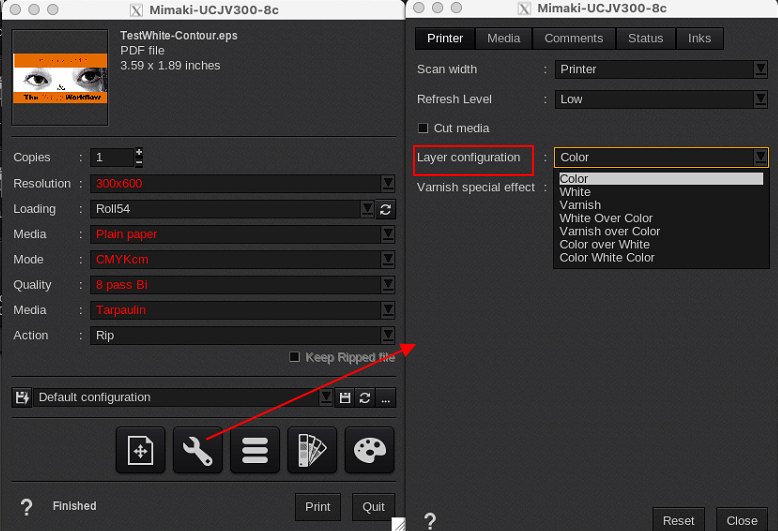Open the color palette icon
The height and width of the screenshot is (531, 778).
[x=370, y=450]
